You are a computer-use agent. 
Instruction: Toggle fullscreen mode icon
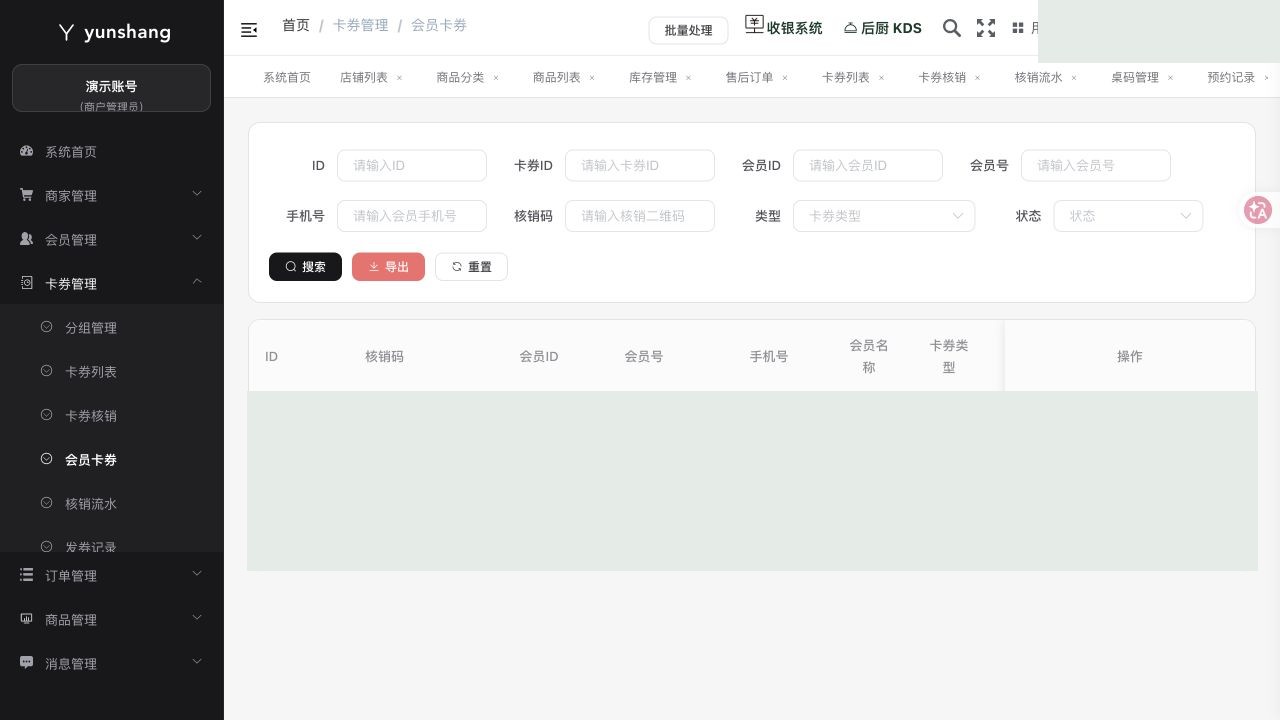pos(986,28)
